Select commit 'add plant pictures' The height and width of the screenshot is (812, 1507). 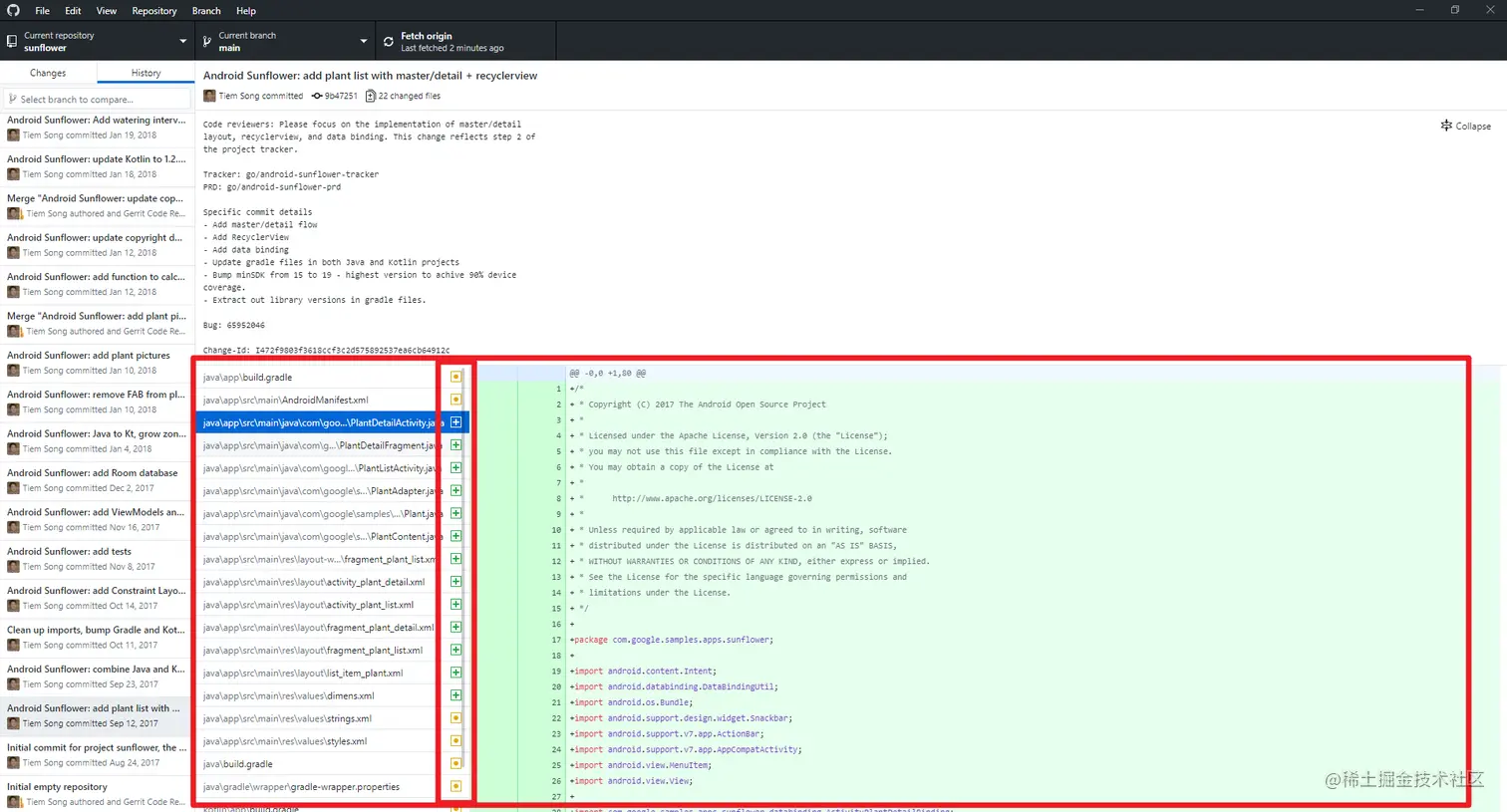pos(97,363)
